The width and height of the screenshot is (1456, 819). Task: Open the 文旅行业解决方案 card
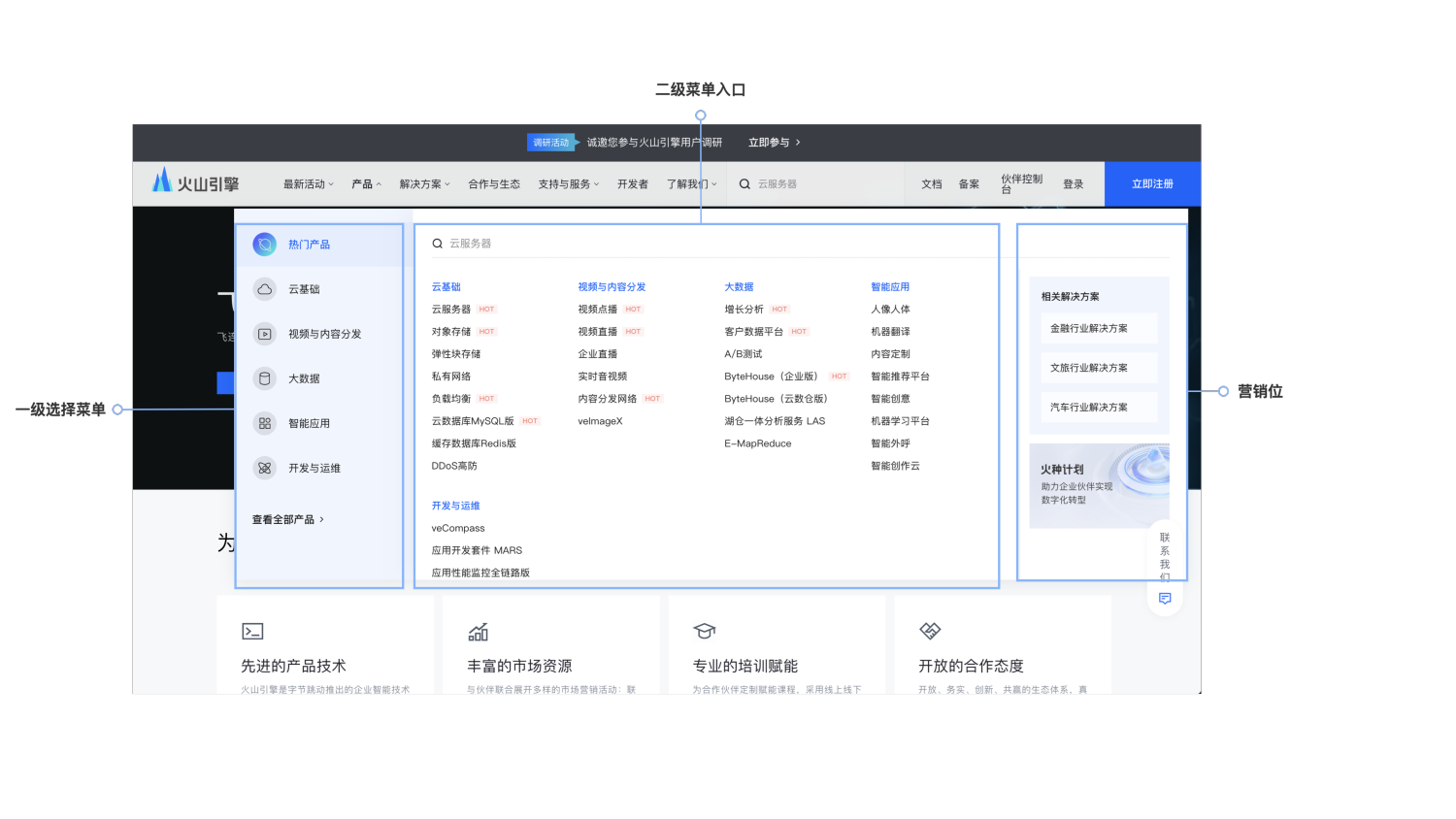[1099, 368]
